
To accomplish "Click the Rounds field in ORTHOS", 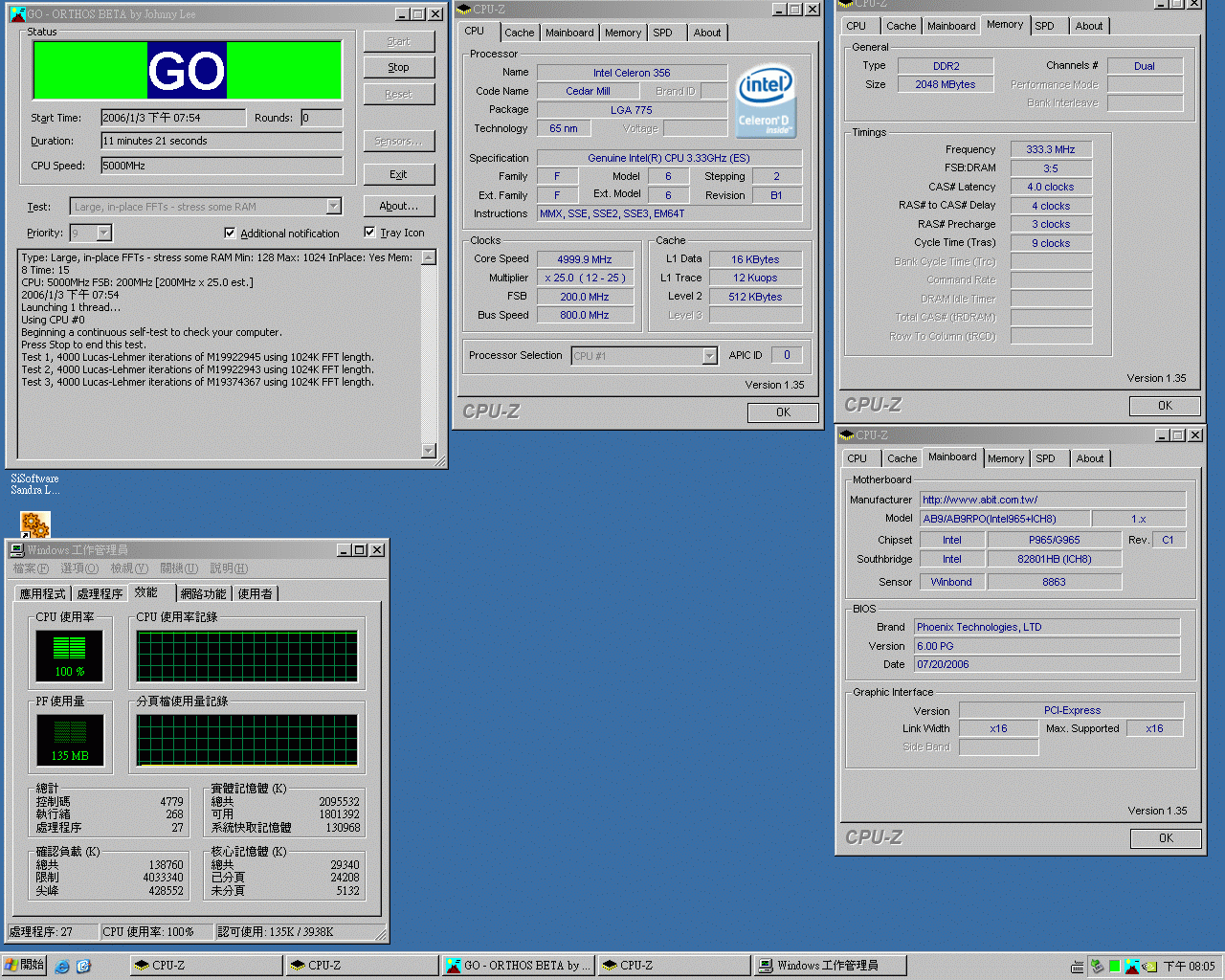I will coord(322,118).
